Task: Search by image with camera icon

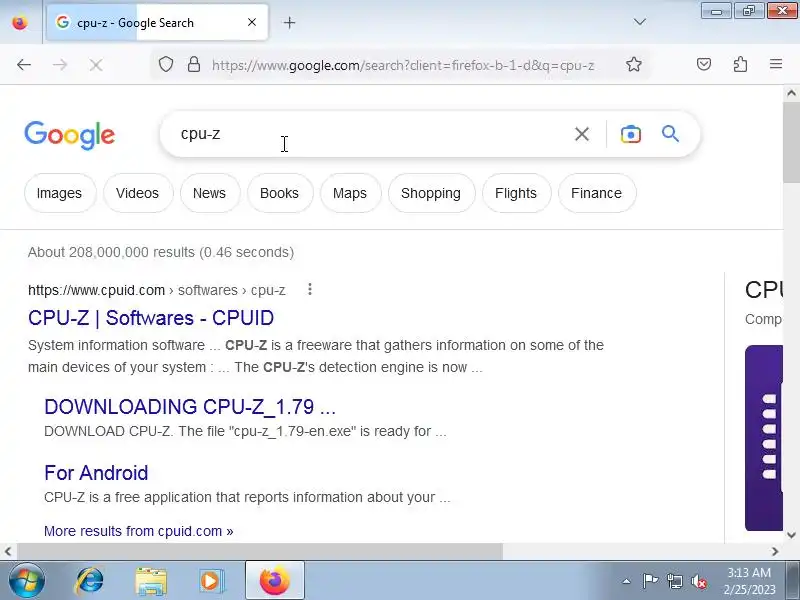Action: [631, 134]
